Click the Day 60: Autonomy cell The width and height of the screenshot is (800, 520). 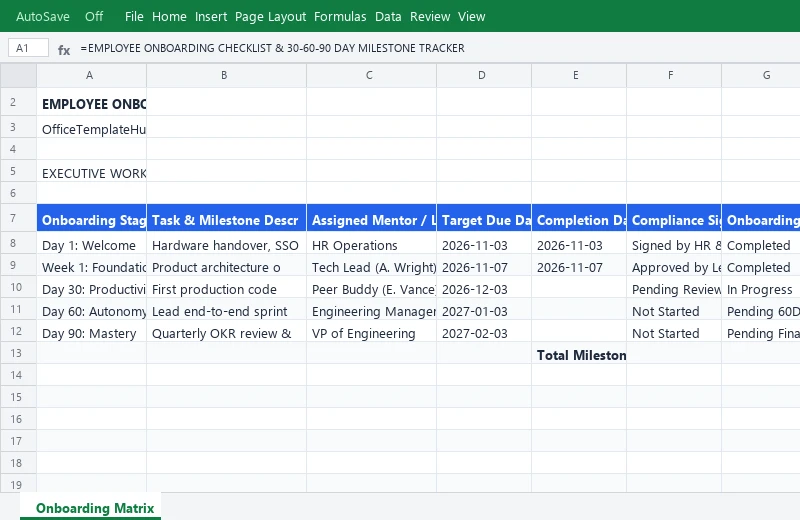point(91,311)
